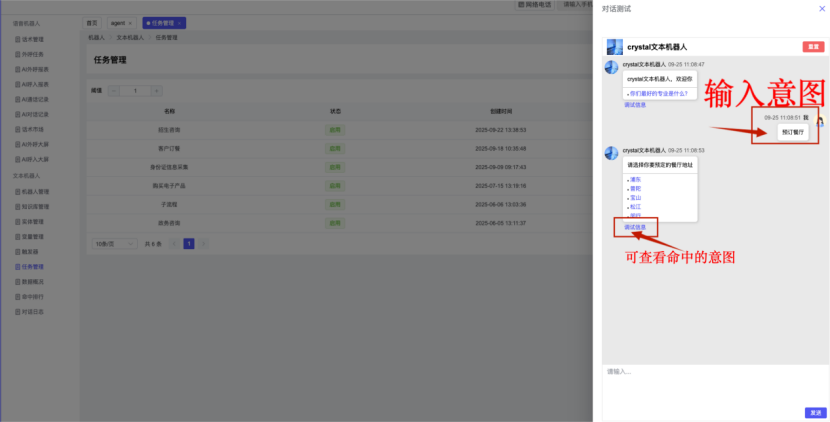Open 知识库管理 in the sidebar
This screenshot has width=830, height=422.
tap(35, 206)
